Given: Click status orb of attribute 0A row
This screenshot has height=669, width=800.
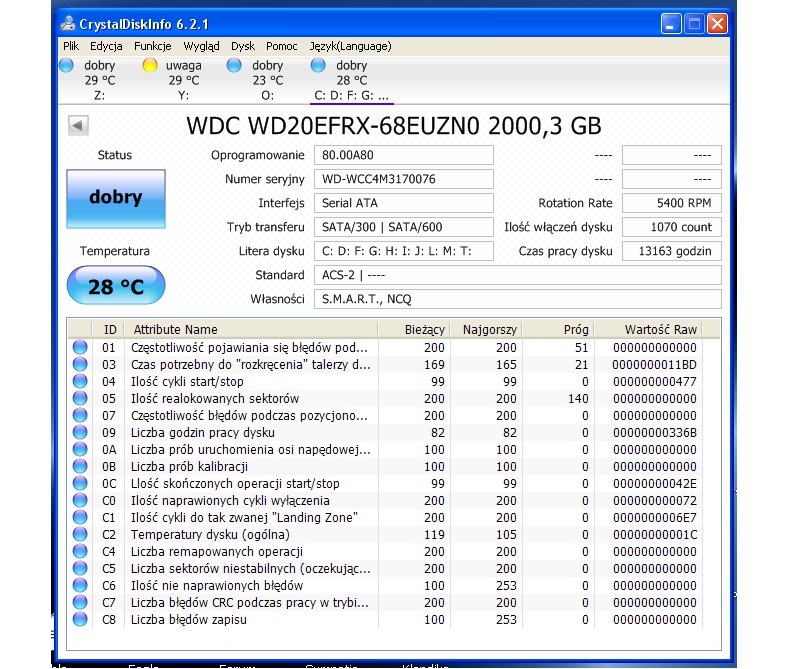Looking at the screenshot, I should [x=80, y=450].
